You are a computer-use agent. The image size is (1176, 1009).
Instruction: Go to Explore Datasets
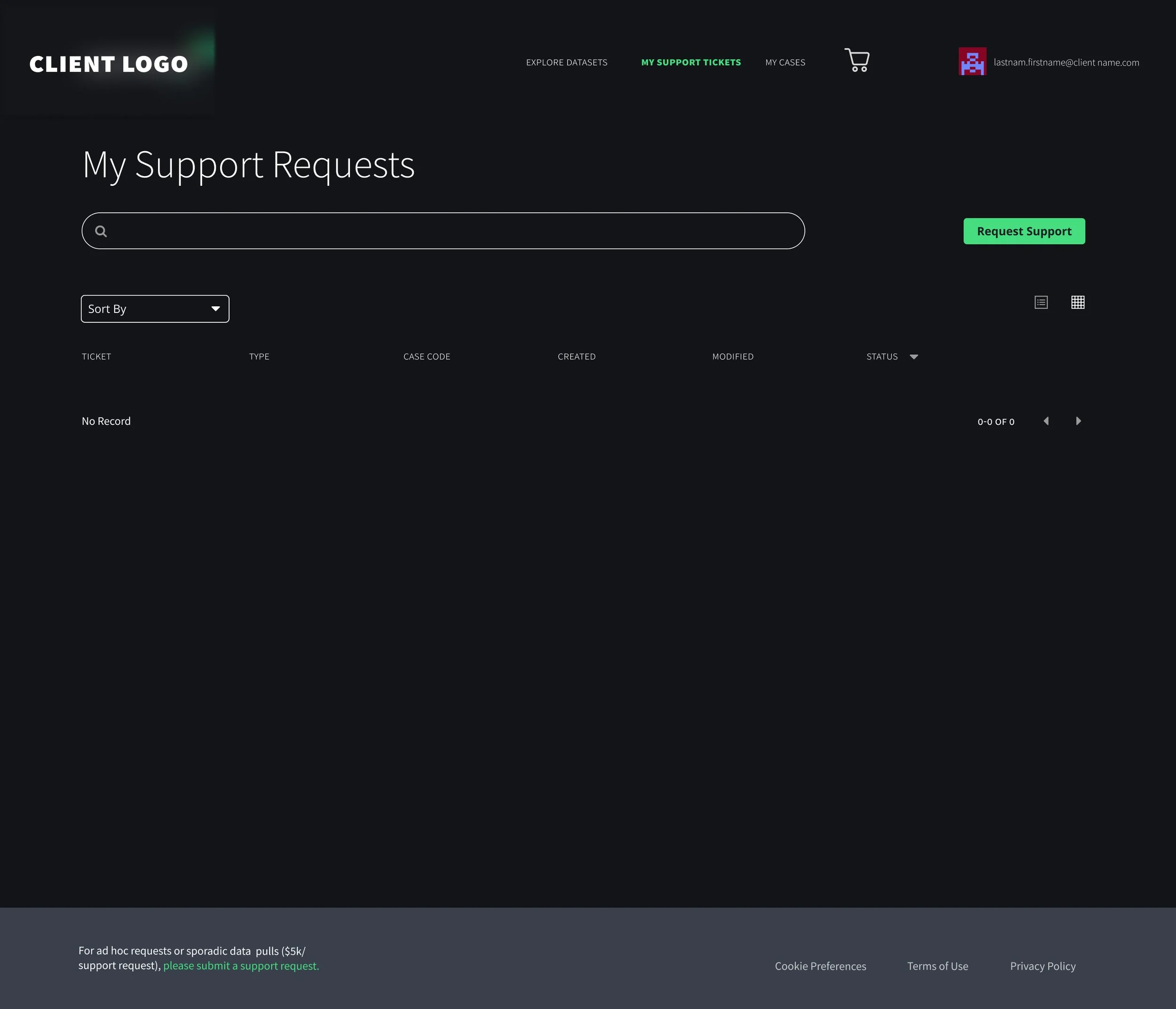(566, 63)
